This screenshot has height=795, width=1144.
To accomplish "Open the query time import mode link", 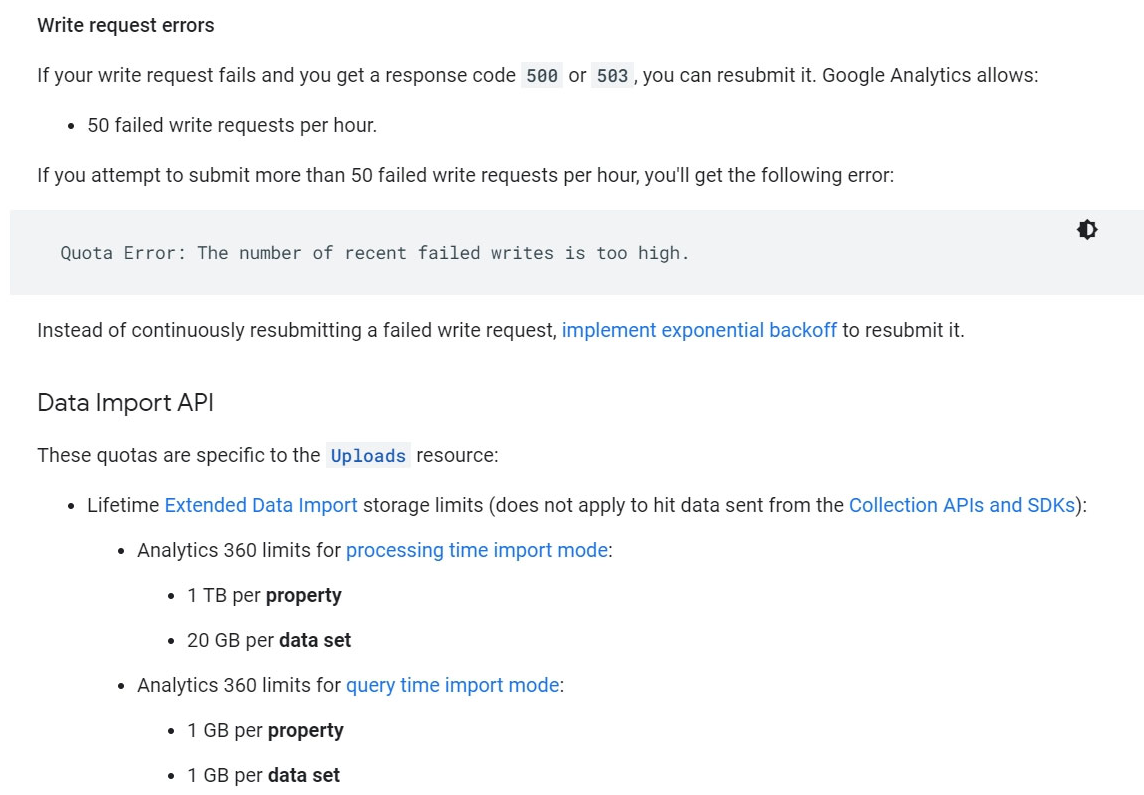I will (x=452, y=685).
